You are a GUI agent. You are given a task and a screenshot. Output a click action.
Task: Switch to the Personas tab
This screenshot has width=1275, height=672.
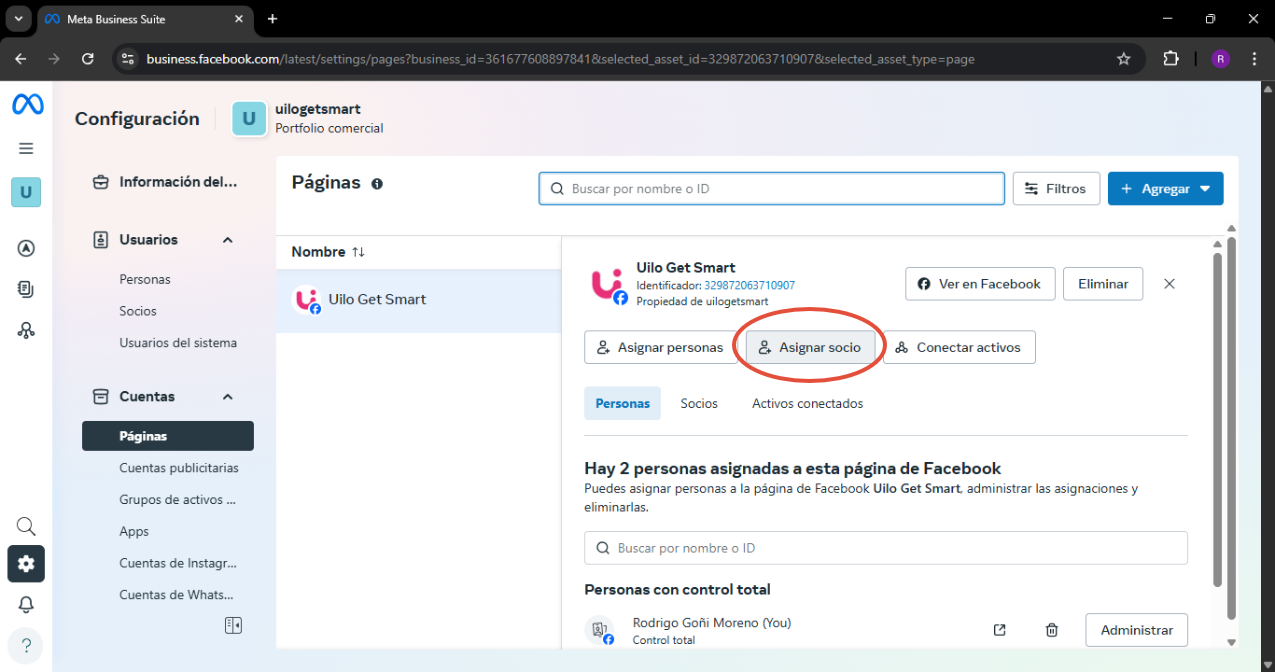pos(622,404)
